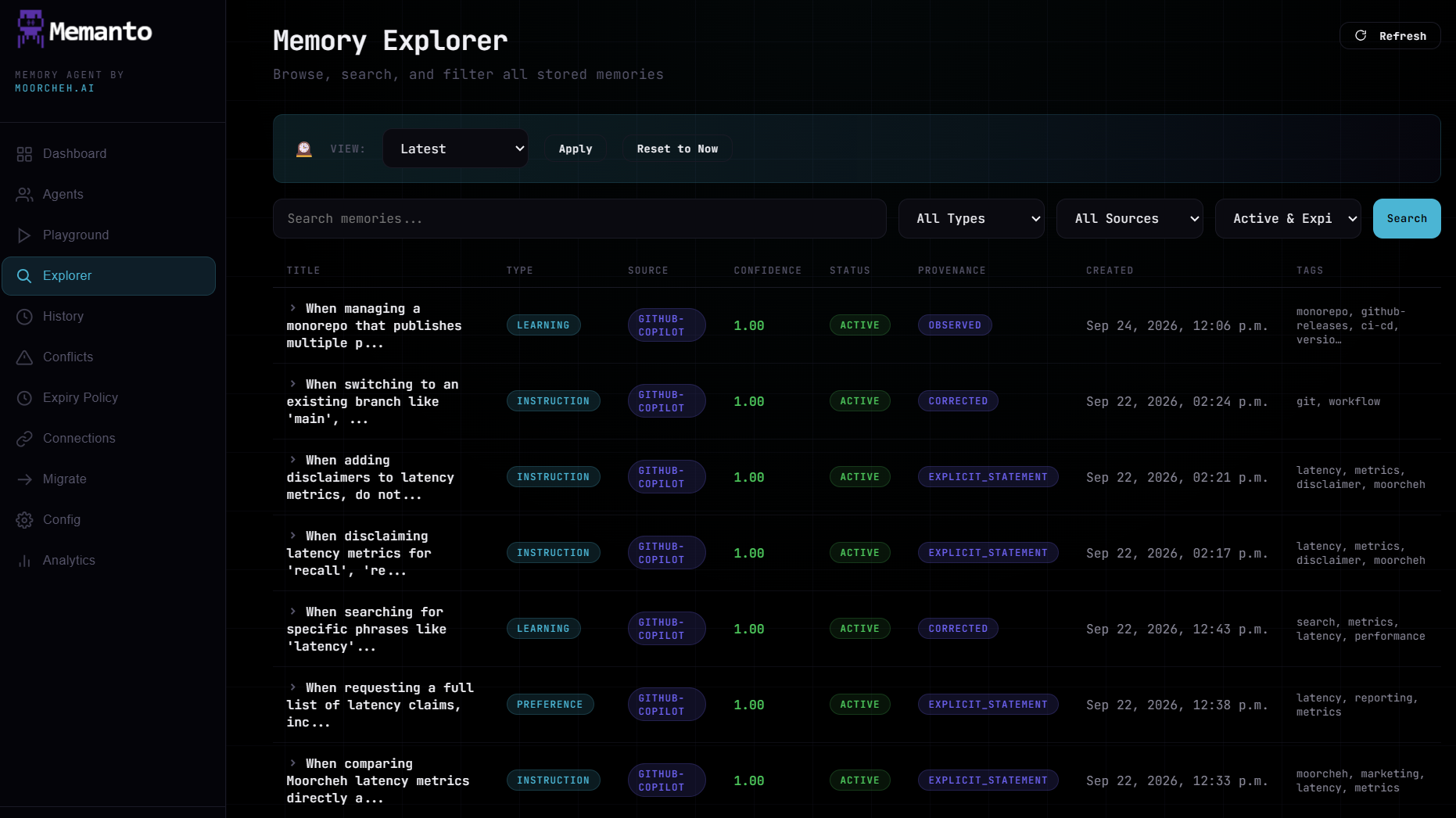Open the All Sources filter dropdown
This screenshot has width=1456, height=818.
1129,219
